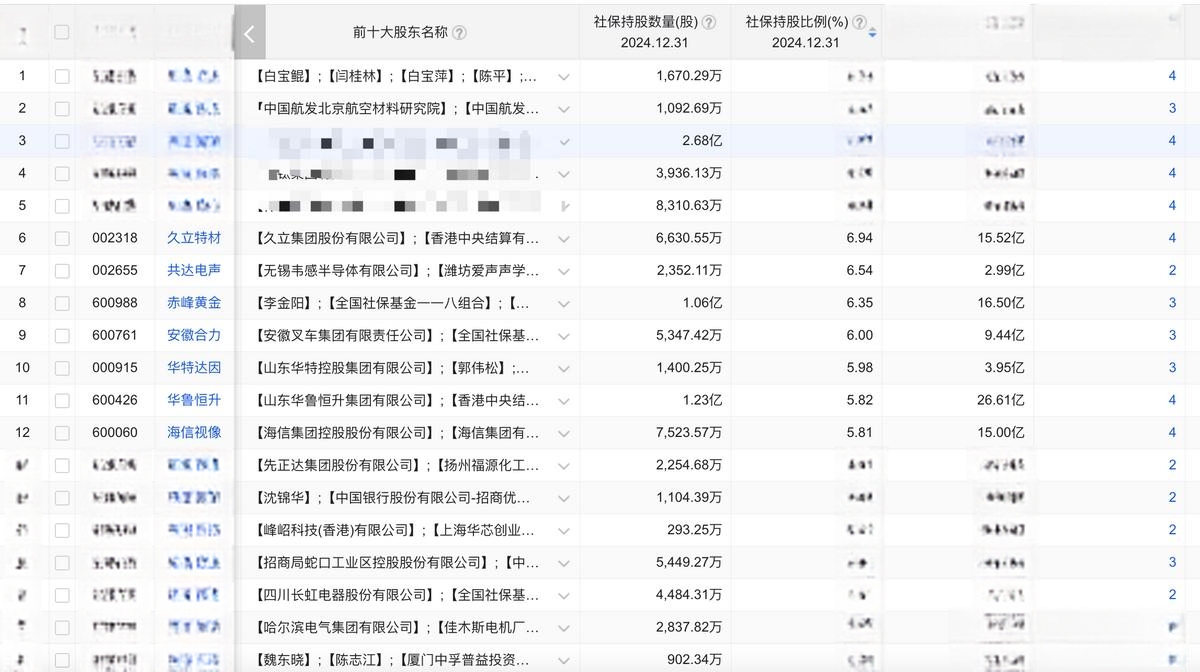Expand shareholder list starting with 李金阳

[x=564, y=303]
